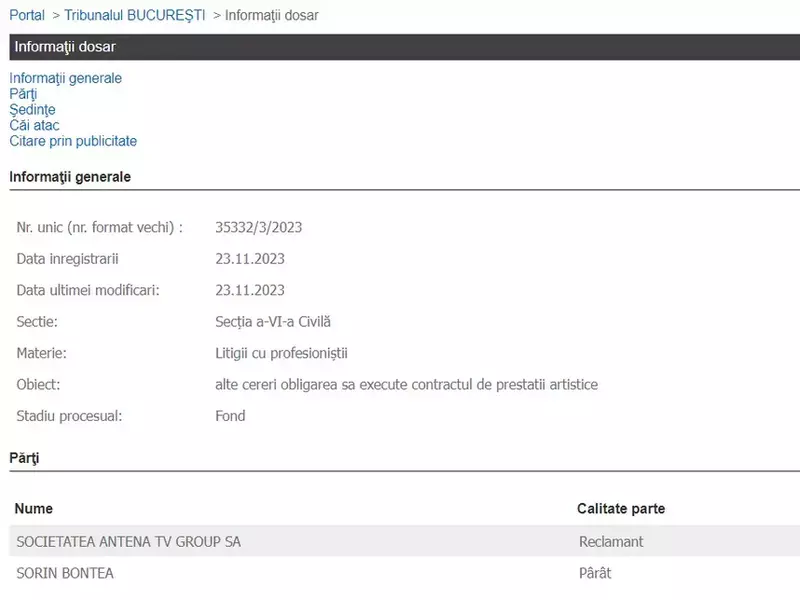The image size is (800, 600).
Task: Click the Pârât party role cell
Action: click(x=594, y=573)
